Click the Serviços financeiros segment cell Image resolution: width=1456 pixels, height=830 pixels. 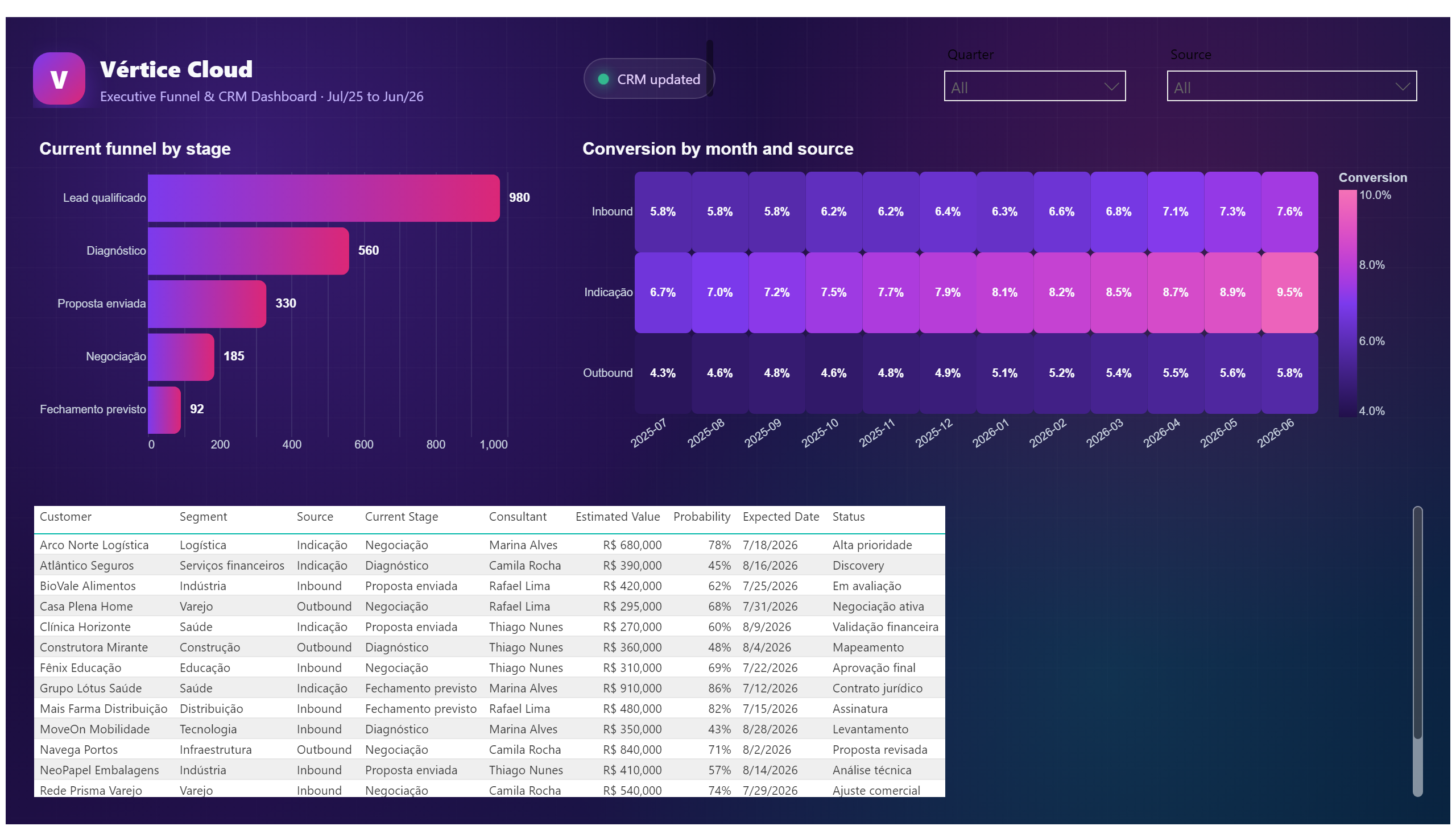click(x=231, y=566)
